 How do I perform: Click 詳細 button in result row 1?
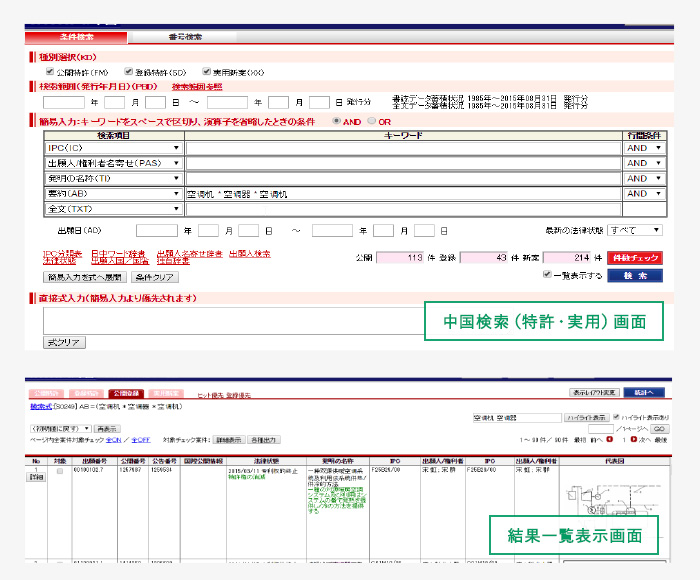tap(36, 477)
